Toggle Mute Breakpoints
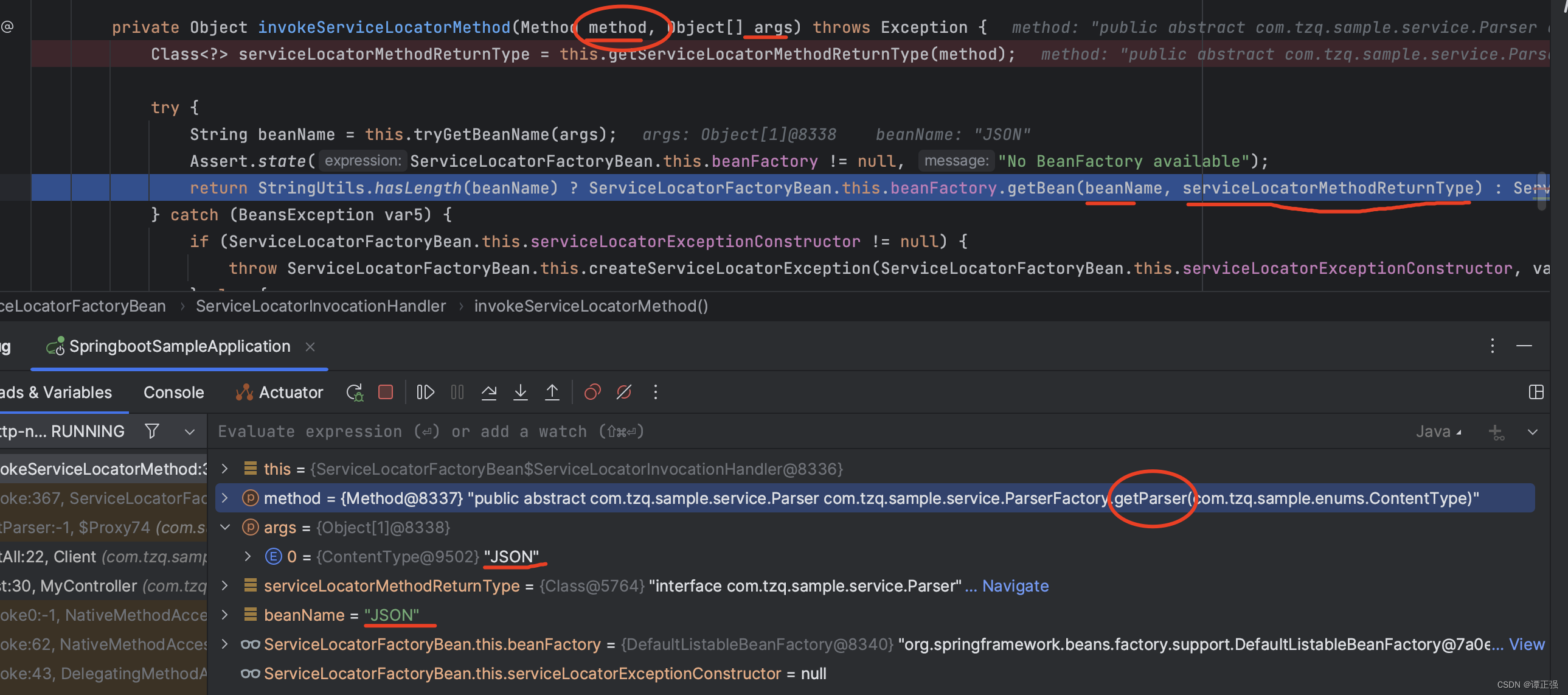This screenshot has width=1568, height=695. tap(623, 393)
